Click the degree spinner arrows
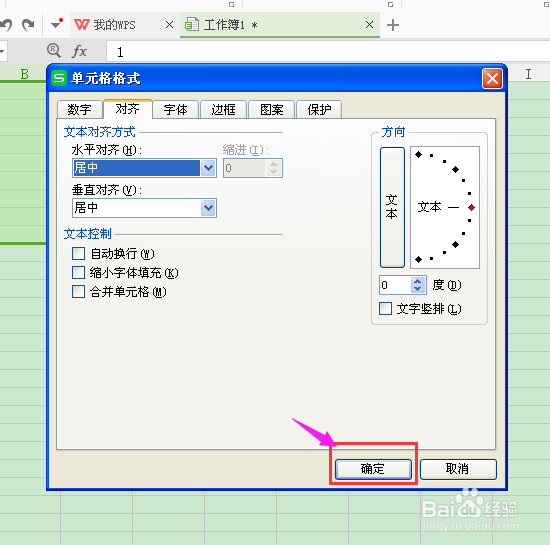Screen dimensions: 550x545 coord(417,285)
